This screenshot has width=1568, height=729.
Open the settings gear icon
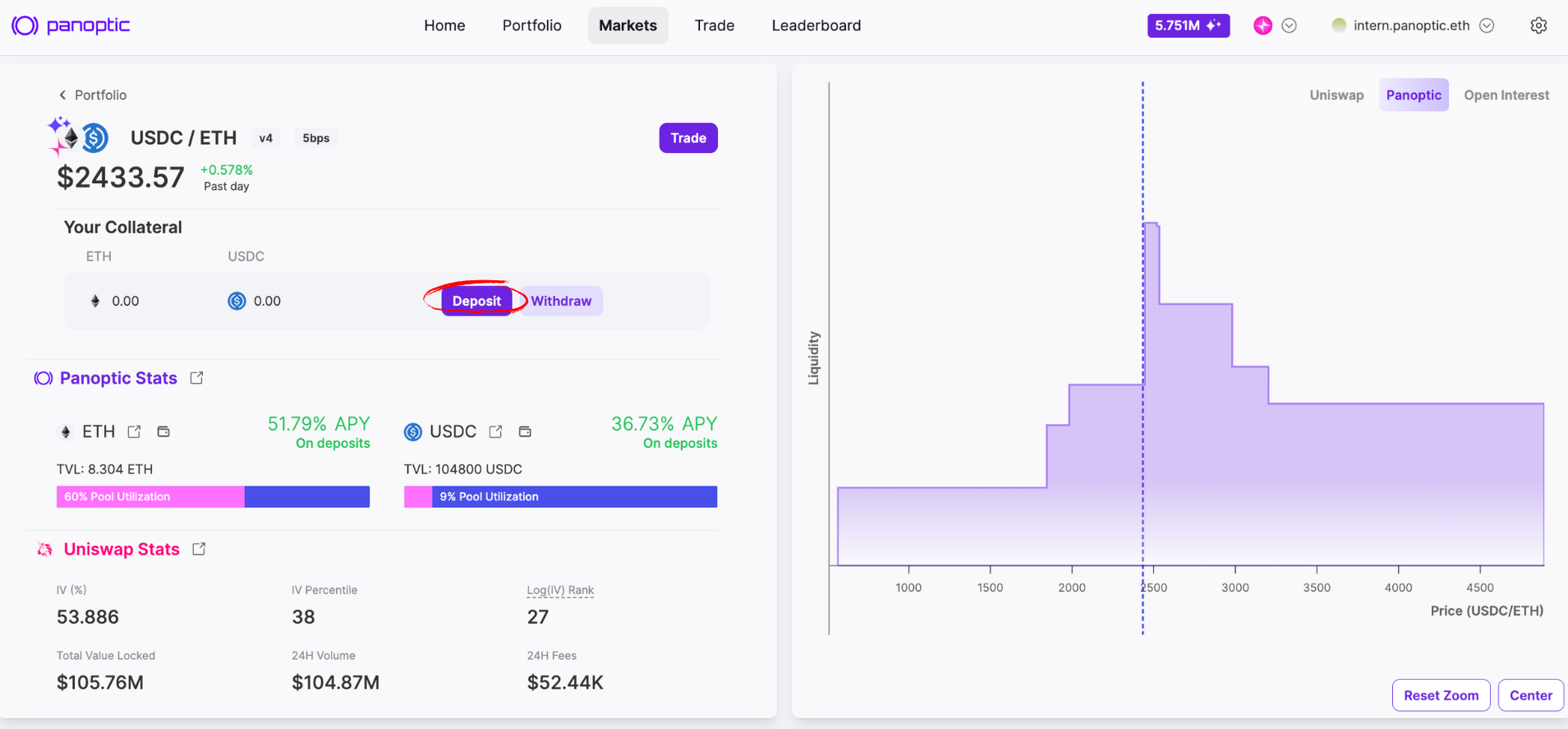[1538, 25]
